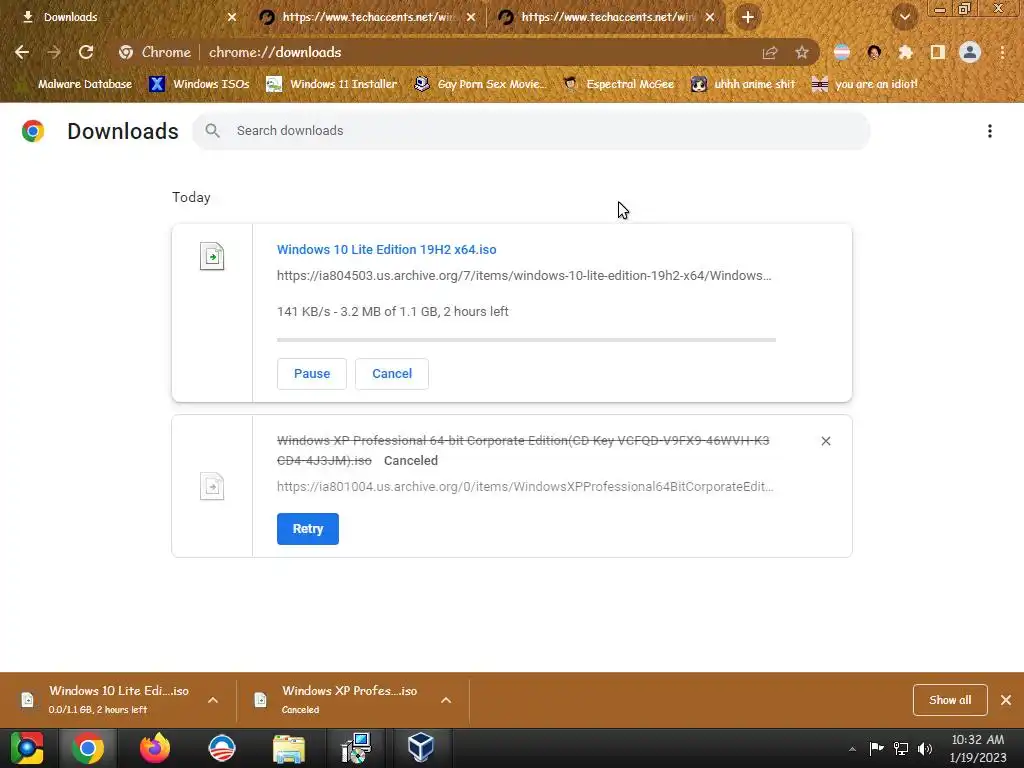1024x768 pixels.
Task: Click the archive.org URL for Windows 10 Lite
Action: click(x=524, y=276)
